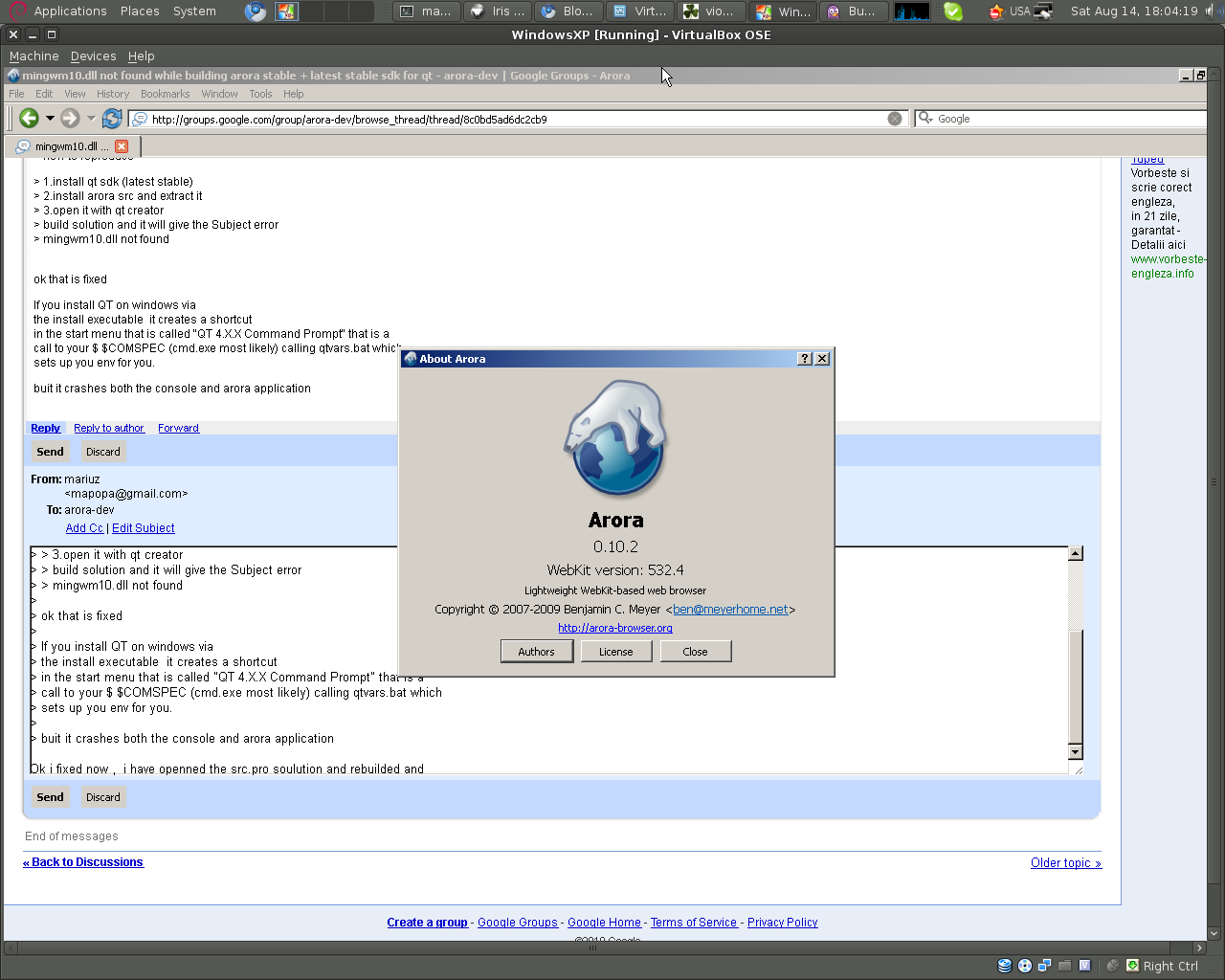Reload the page with refresh icon
The height and width of the screenshot is (980, 1225).
coord(112,118)
